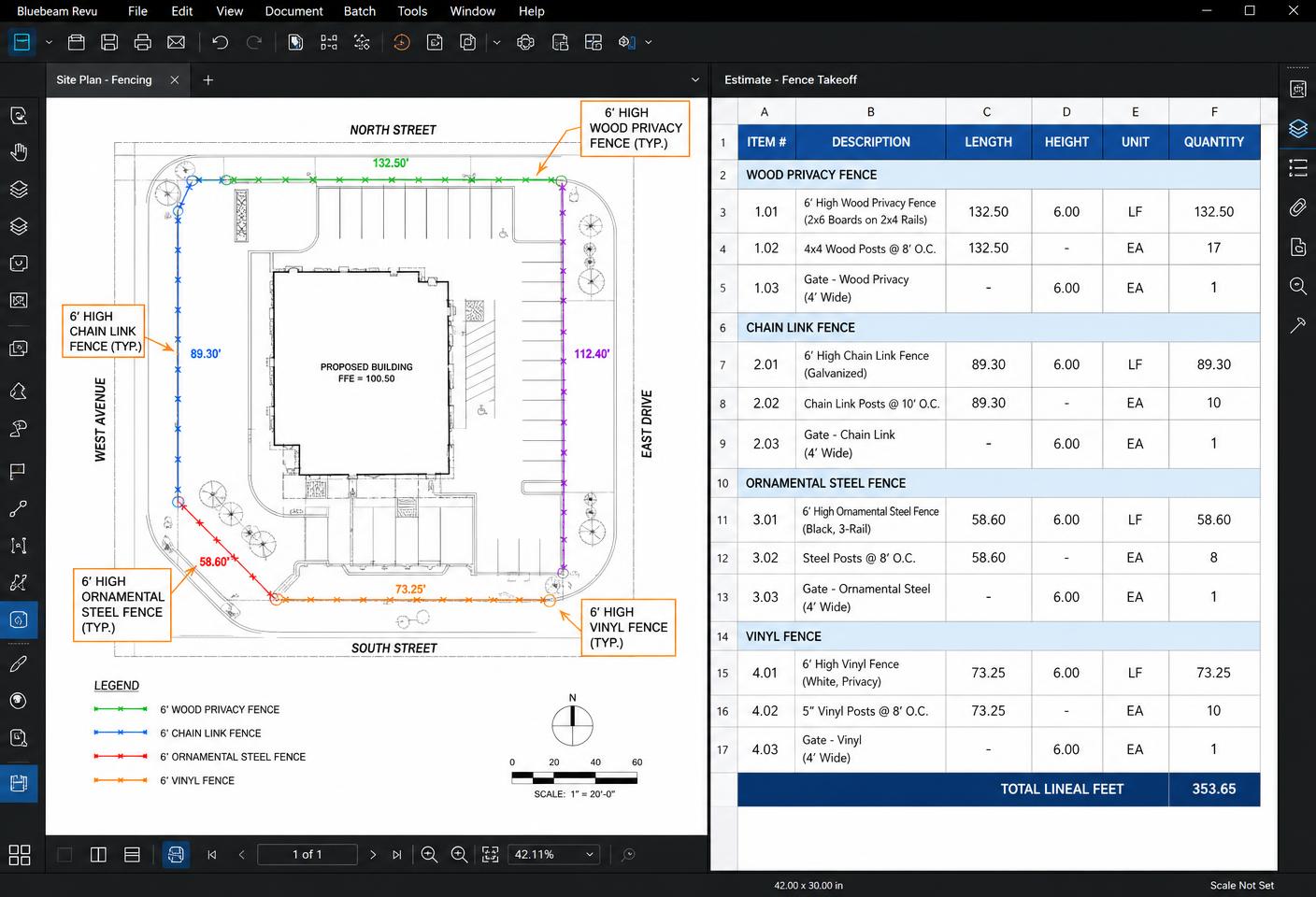Viewport: 1316px width, 897px height.
Task: Go to the previous page arrow
Action: coord(241,854)
